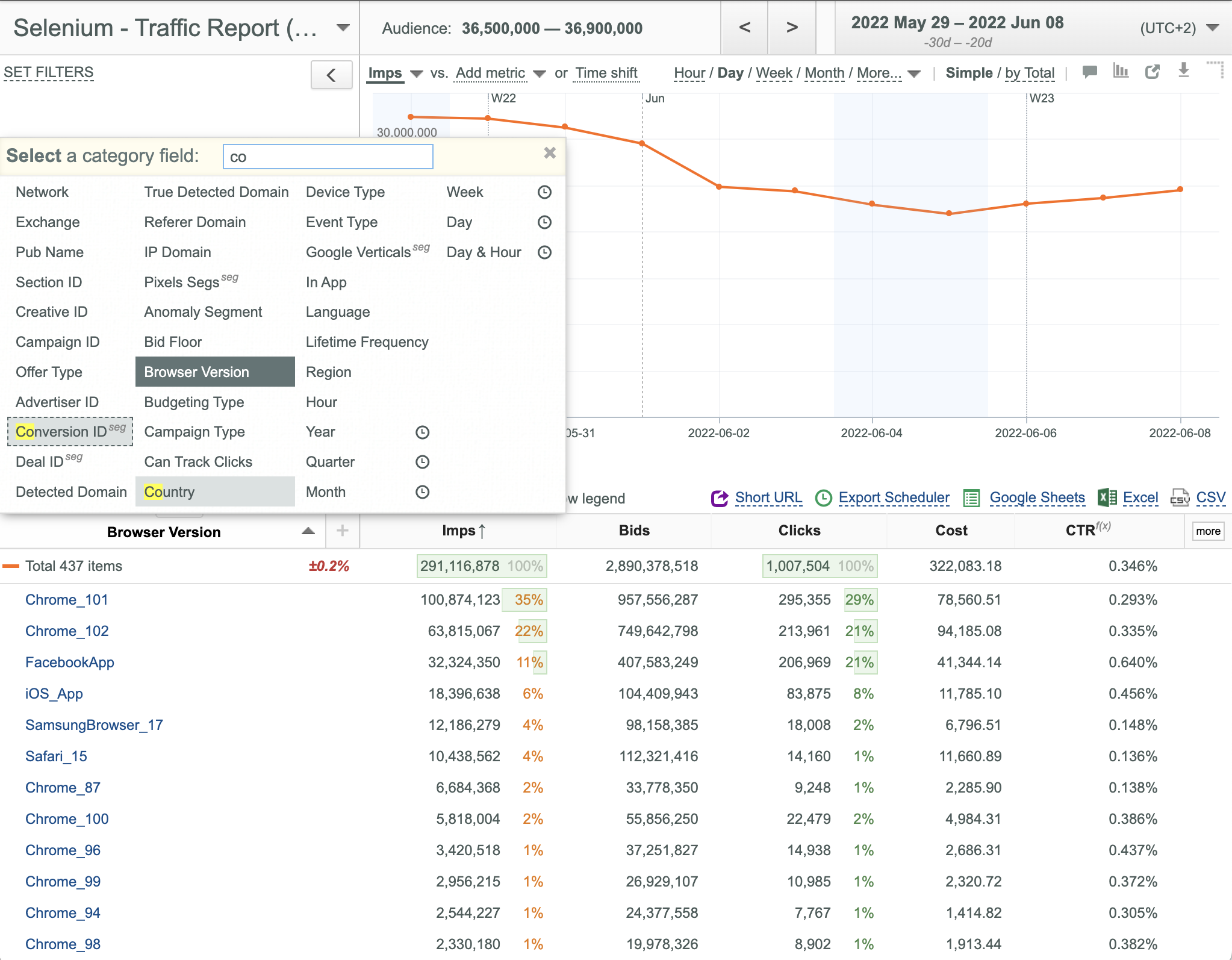The width and height of the screenshot is (1232, 960).
Task: Close the category field selector
Action: [x=550, y=153]
